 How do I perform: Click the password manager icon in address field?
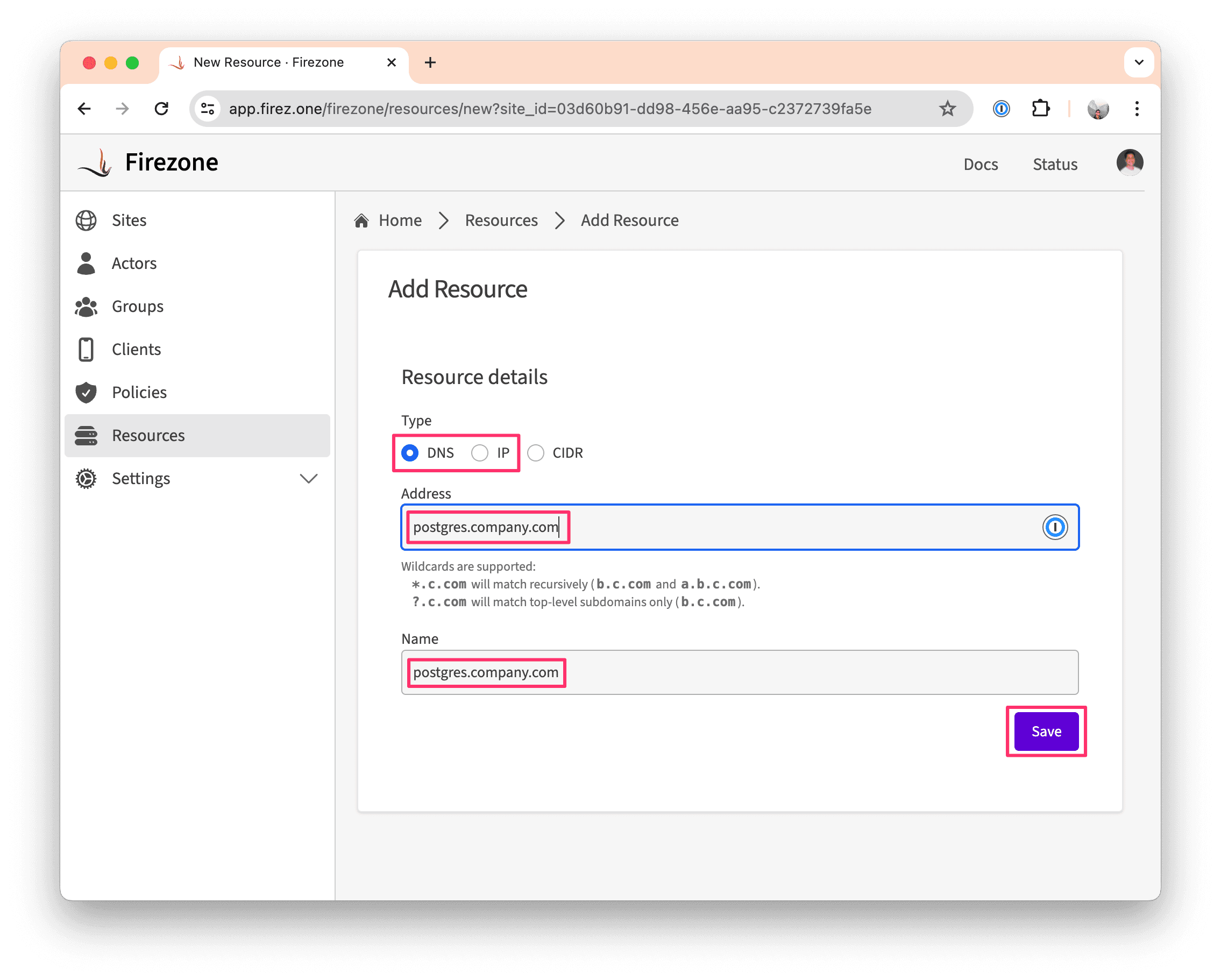pyautogui.click(x=1054, y=527)
